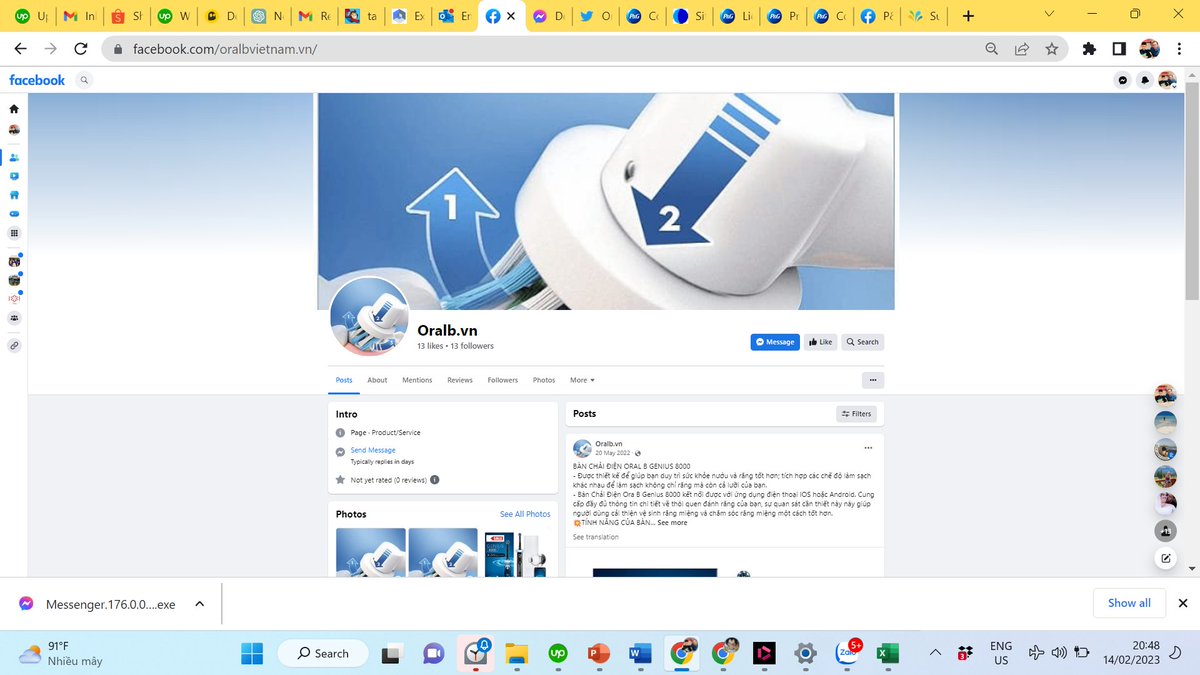Viewport: 1200px width, 675px height.
Task: Click taskbar Search box
Action: 322,653
